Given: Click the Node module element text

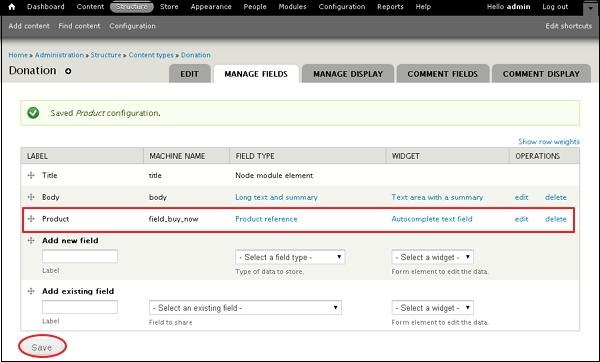Looking at the screenshot, I should (x=274, y=175).
